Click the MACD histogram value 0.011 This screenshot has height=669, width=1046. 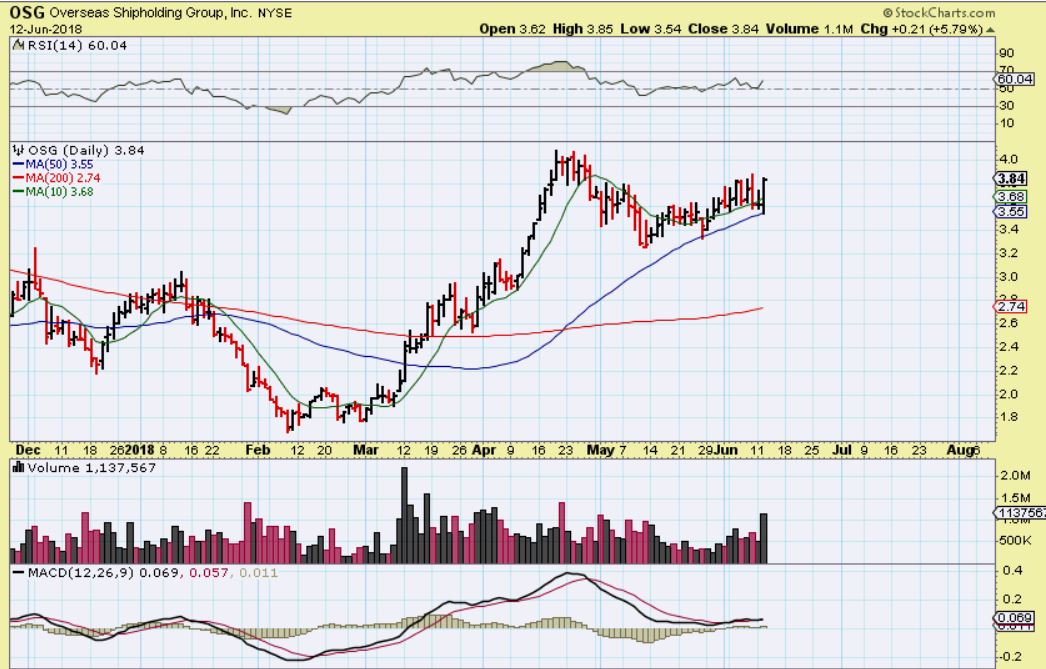257,573
